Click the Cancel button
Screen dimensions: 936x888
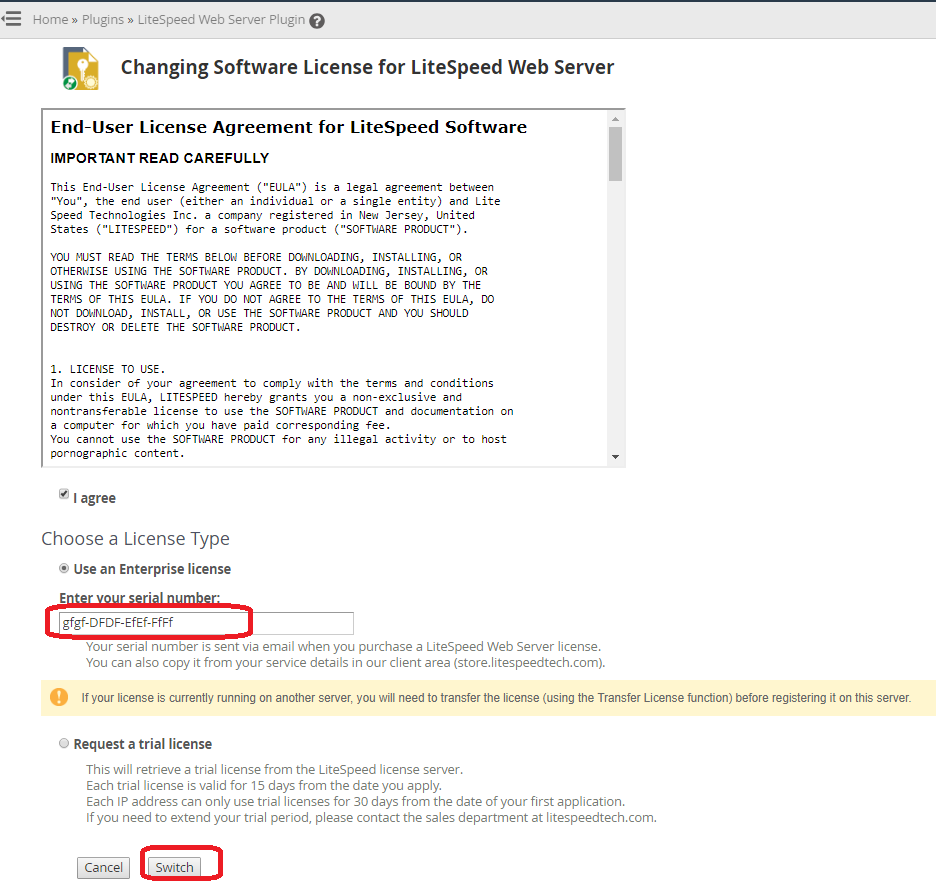click(103, 867)
